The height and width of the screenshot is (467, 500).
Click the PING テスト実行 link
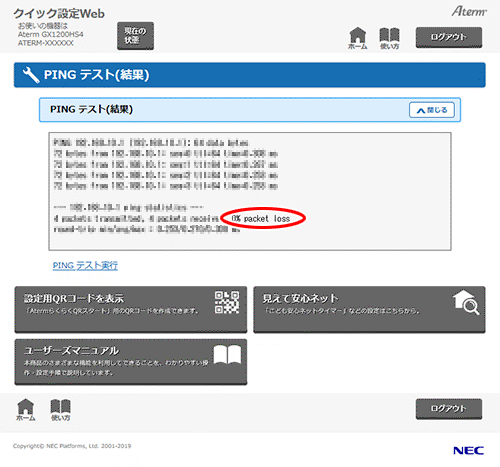[85, 265]
